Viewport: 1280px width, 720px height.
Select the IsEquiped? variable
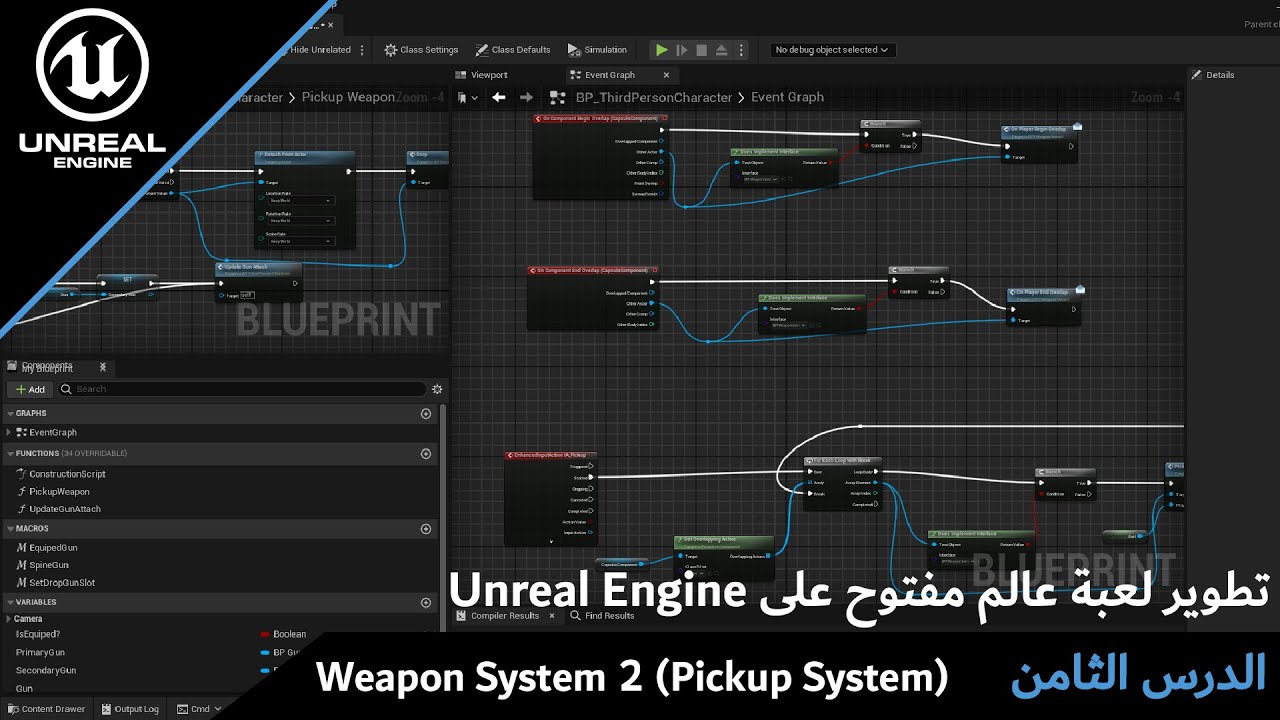tap(38, 634)
